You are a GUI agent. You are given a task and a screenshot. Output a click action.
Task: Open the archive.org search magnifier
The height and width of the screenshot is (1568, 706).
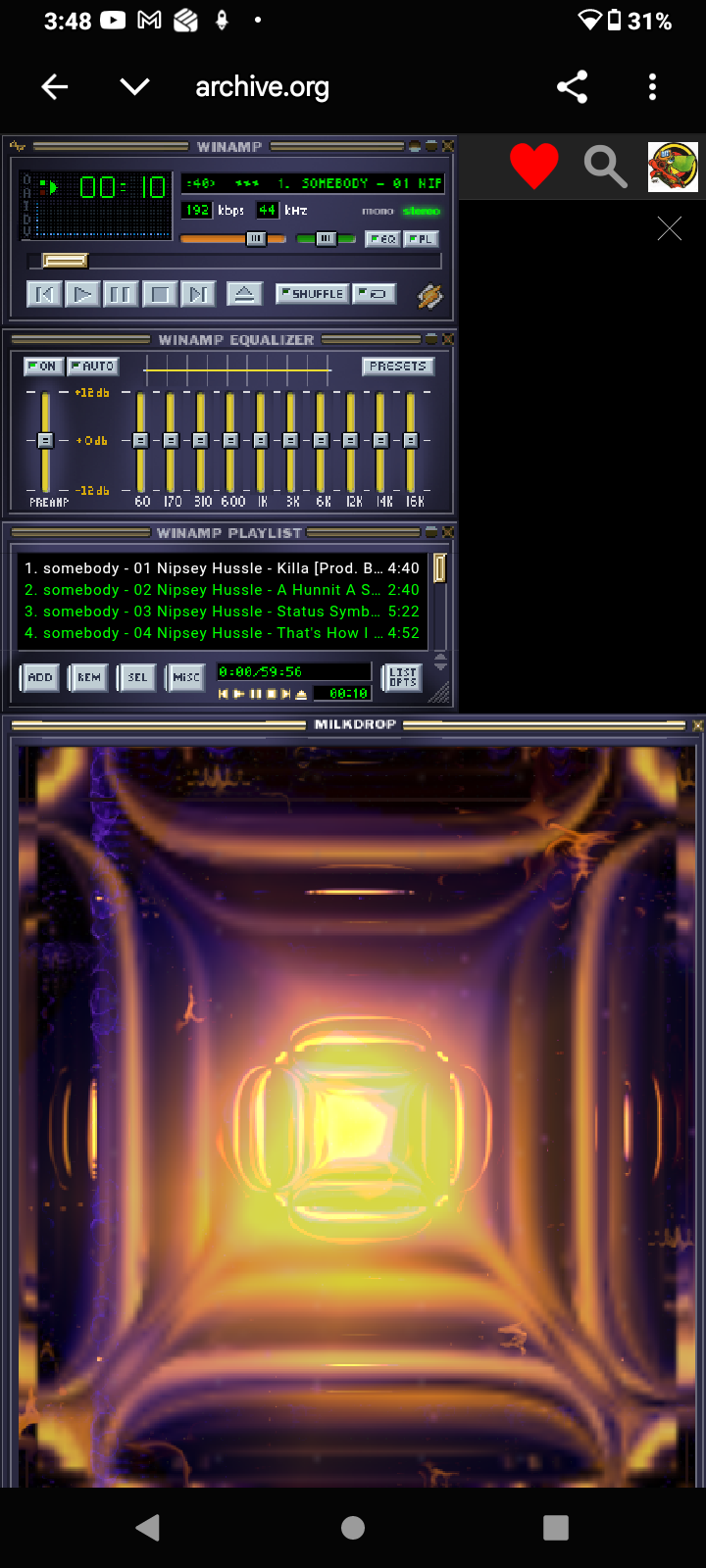[x=605, y=166]
